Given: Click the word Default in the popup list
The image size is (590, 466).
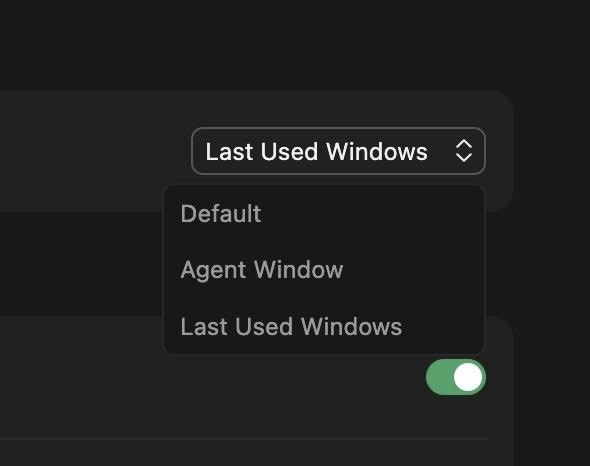Looking at the screenshot, I should 221,213.
